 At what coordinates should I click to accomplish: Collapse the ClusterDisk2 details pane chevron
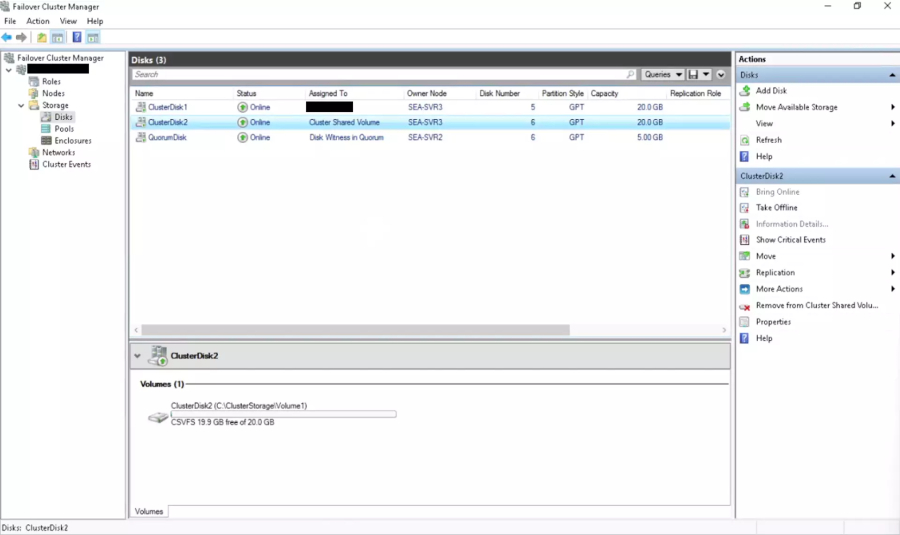pyautogui.click(x=137, y=356)
